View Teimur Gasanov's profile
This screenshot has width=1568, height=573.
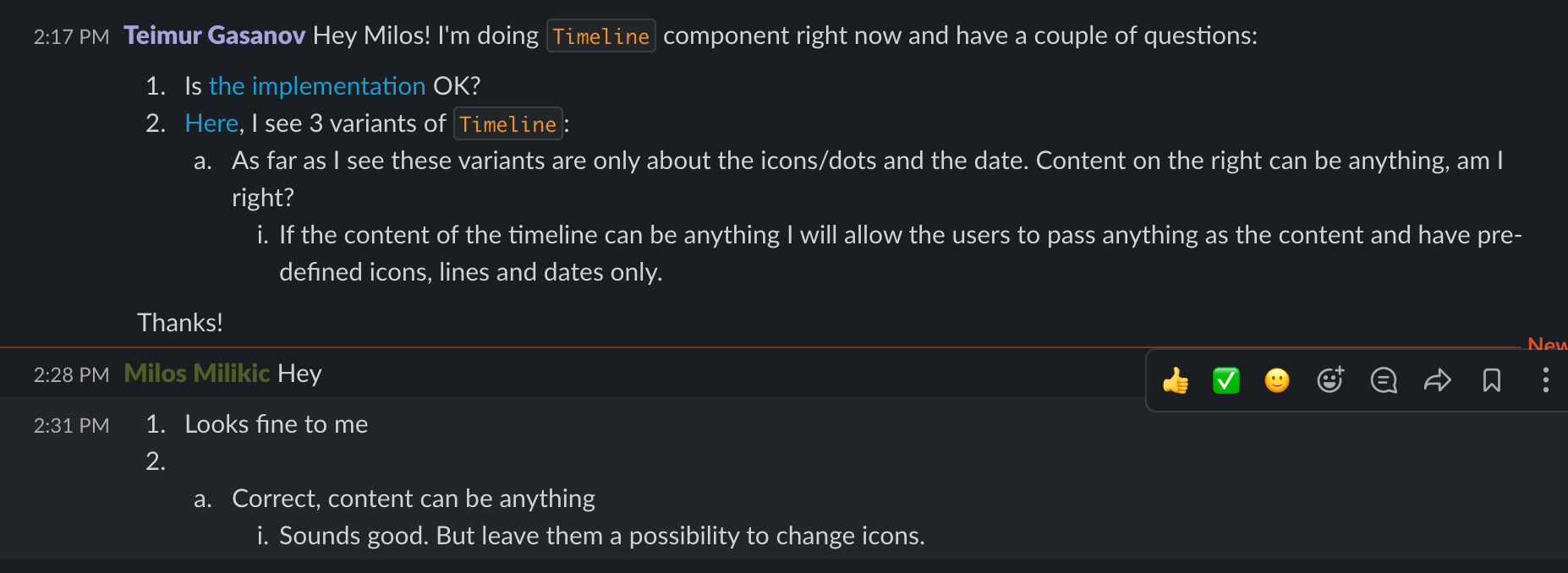point(214,35)
